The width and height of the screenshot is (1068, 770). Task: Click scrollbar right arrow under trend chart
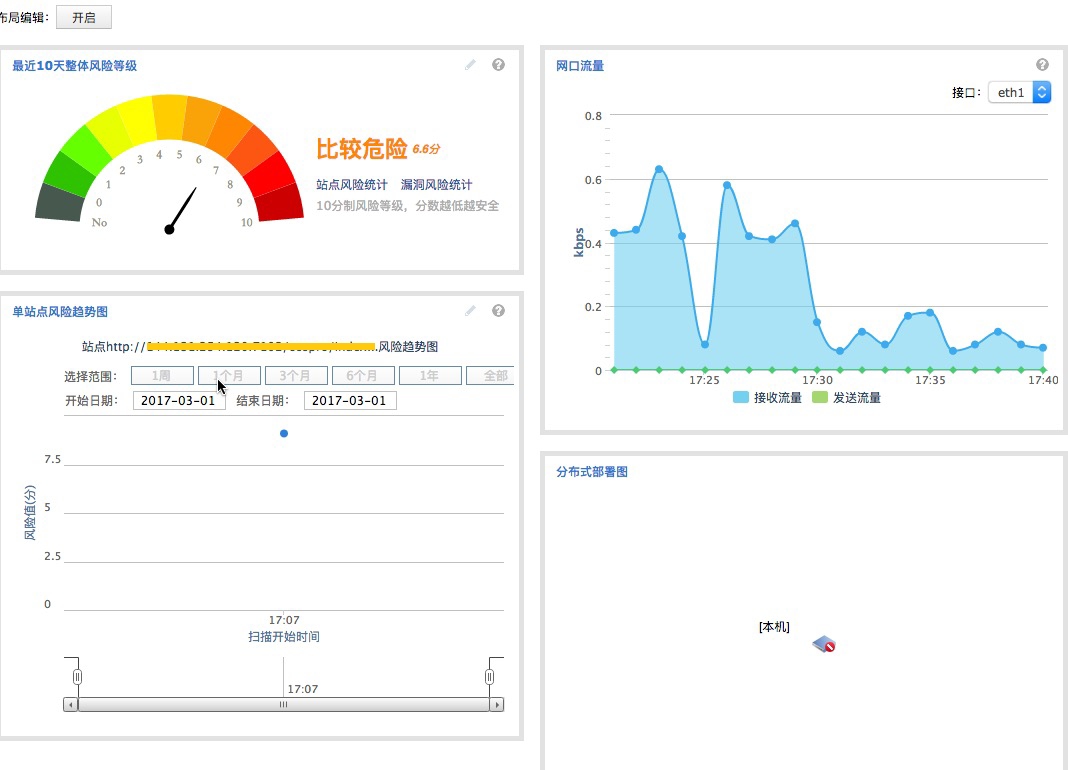point(496,704)
